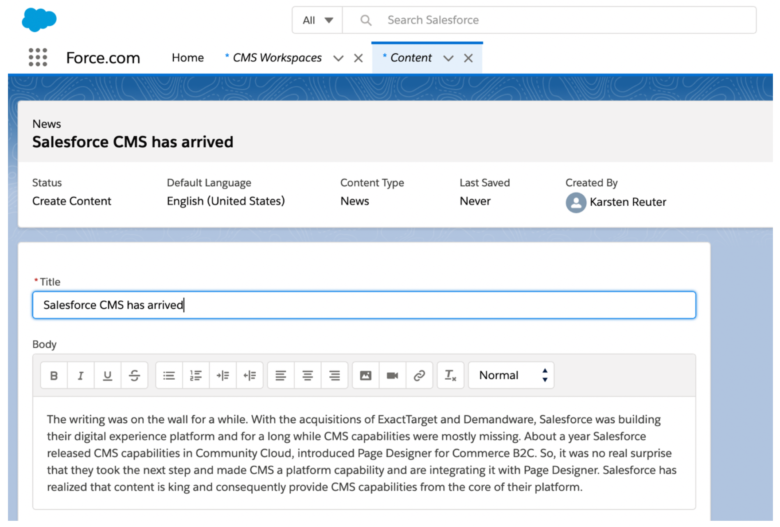Click Karsten Reuter's avatar icon
Viewport: 780px width, 527px height.
[576, 203]
